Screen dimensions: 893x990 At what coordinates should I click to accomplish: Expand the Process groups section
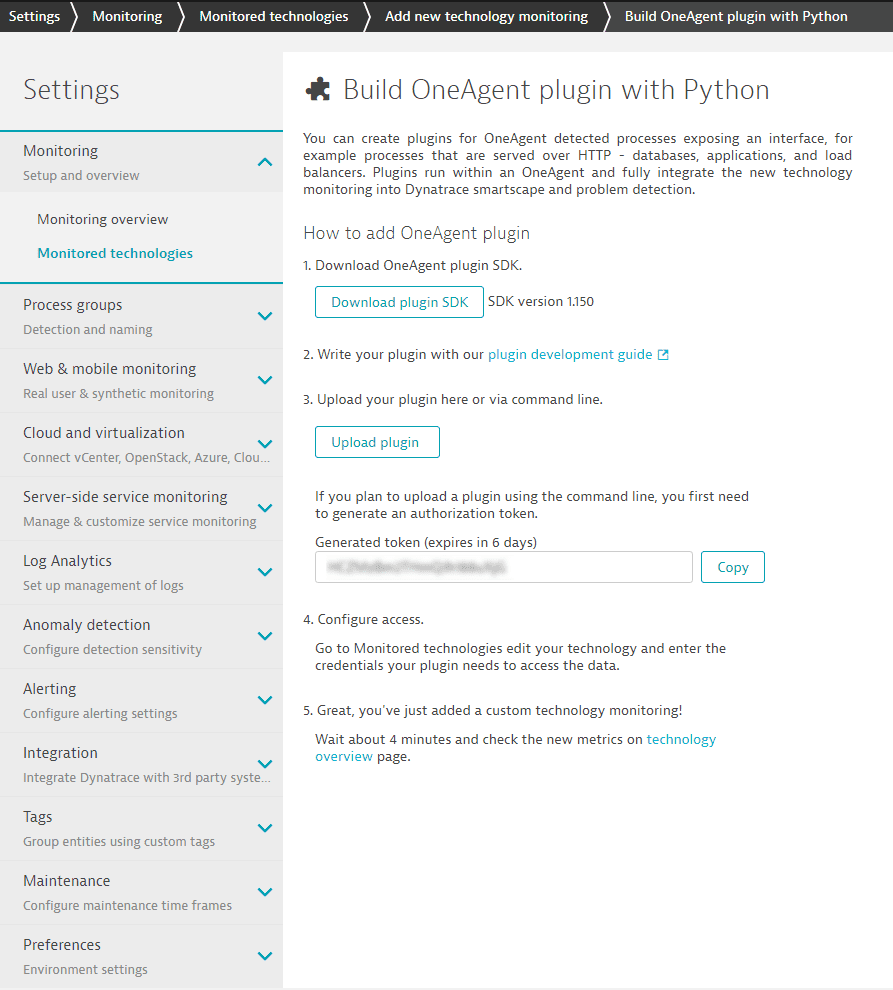click(265, 316)
